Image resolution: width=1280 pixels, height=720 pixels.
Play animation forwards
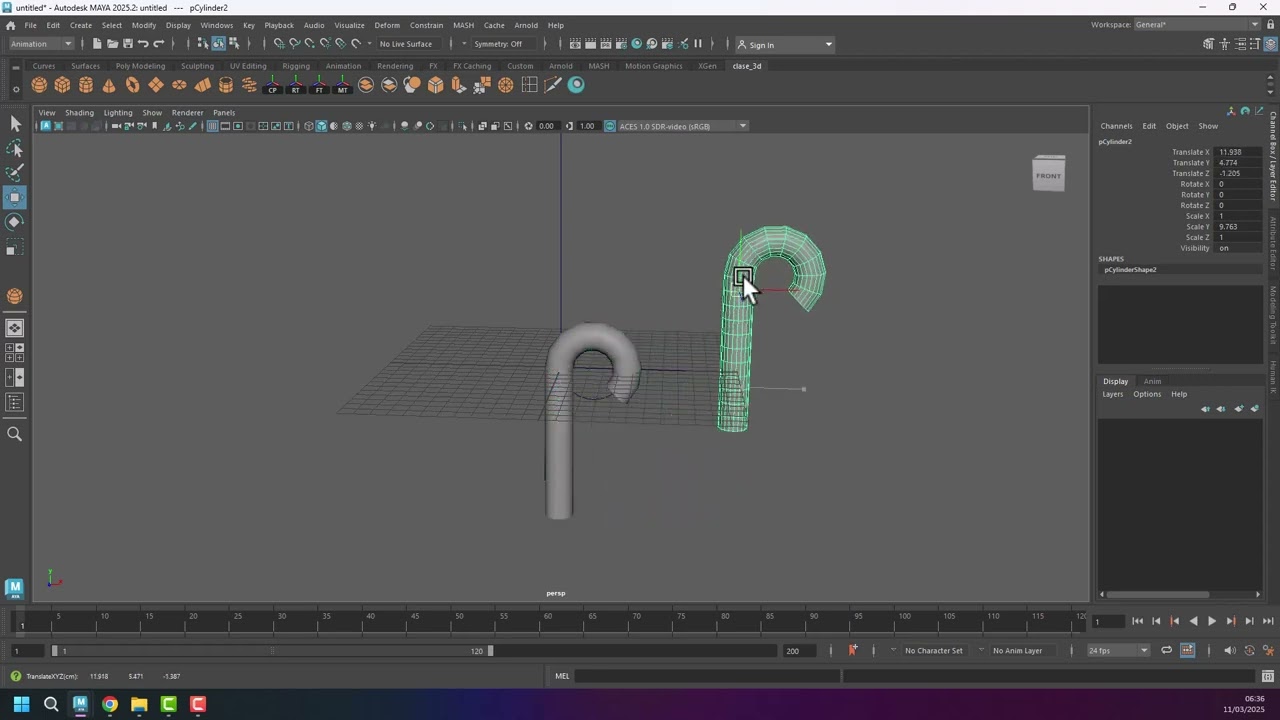(1212, 621)
